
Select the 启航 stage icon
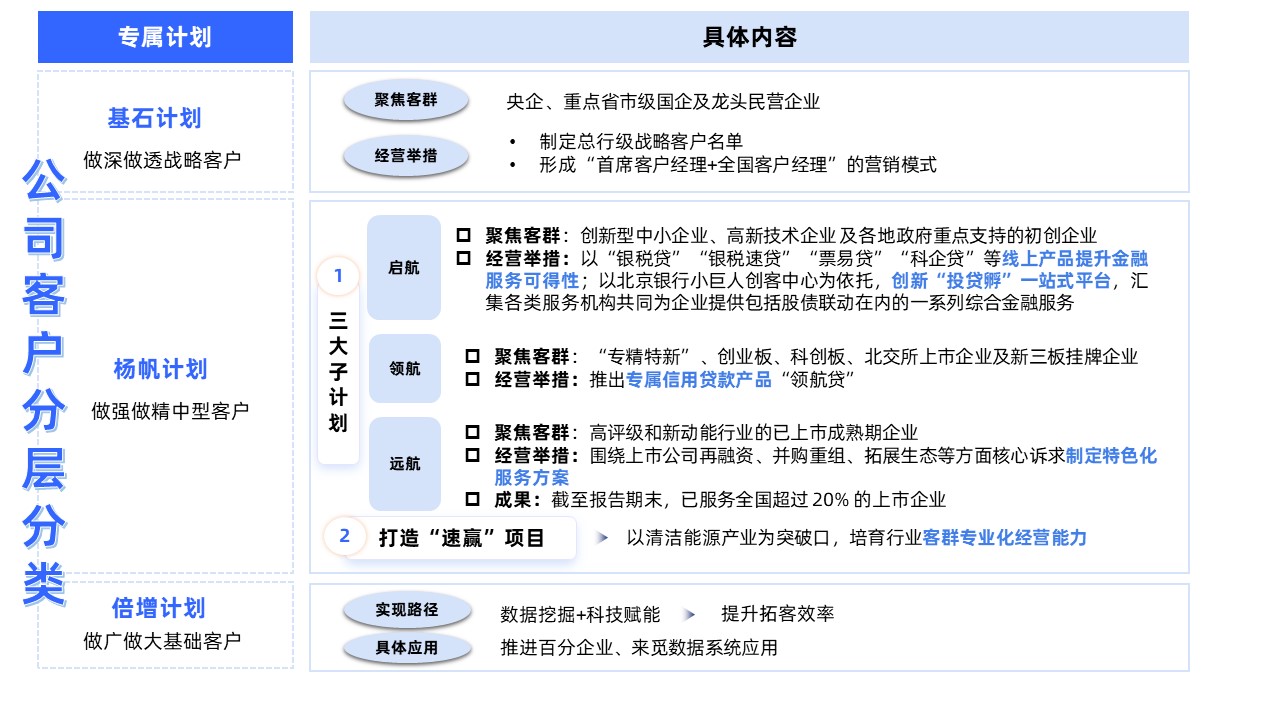tap(404, 268)
